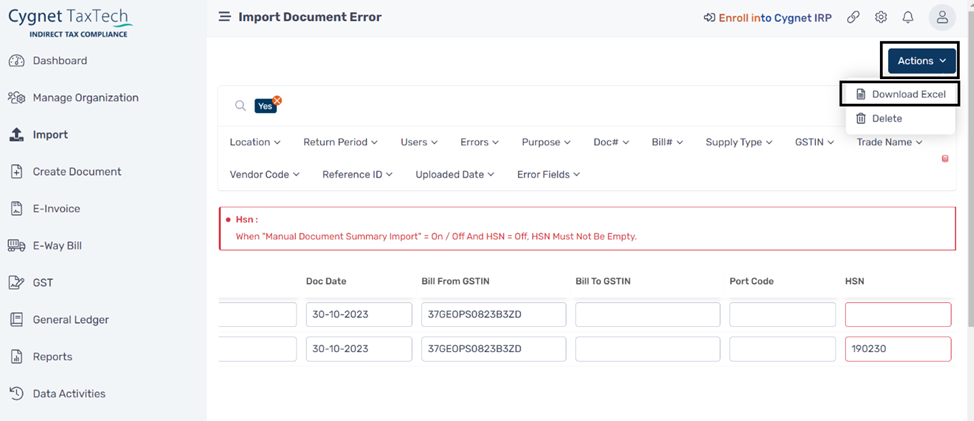Open Reports in the sidebar

click(x=52, y=356)
